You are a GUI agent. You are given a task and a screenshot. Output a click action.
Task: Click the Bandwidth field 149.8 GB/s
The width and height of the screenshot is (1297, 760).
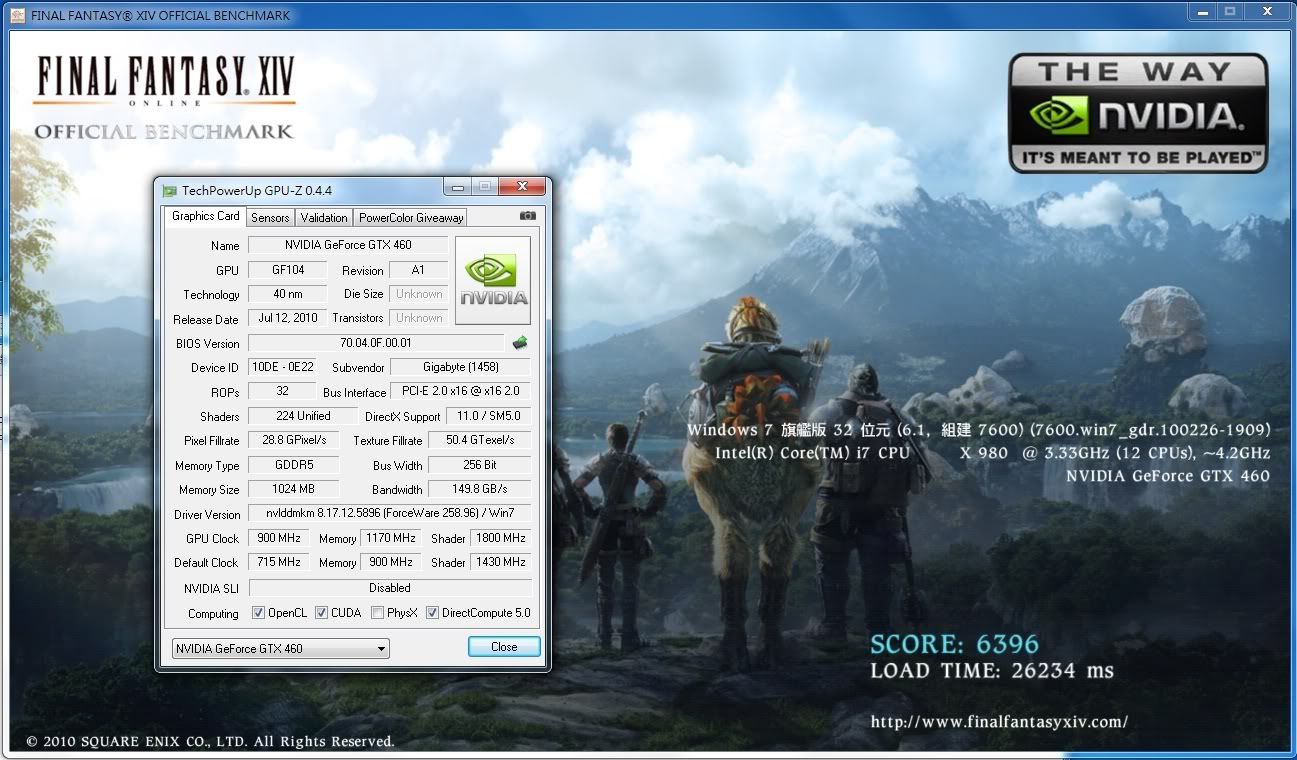[x=479, y=489]
